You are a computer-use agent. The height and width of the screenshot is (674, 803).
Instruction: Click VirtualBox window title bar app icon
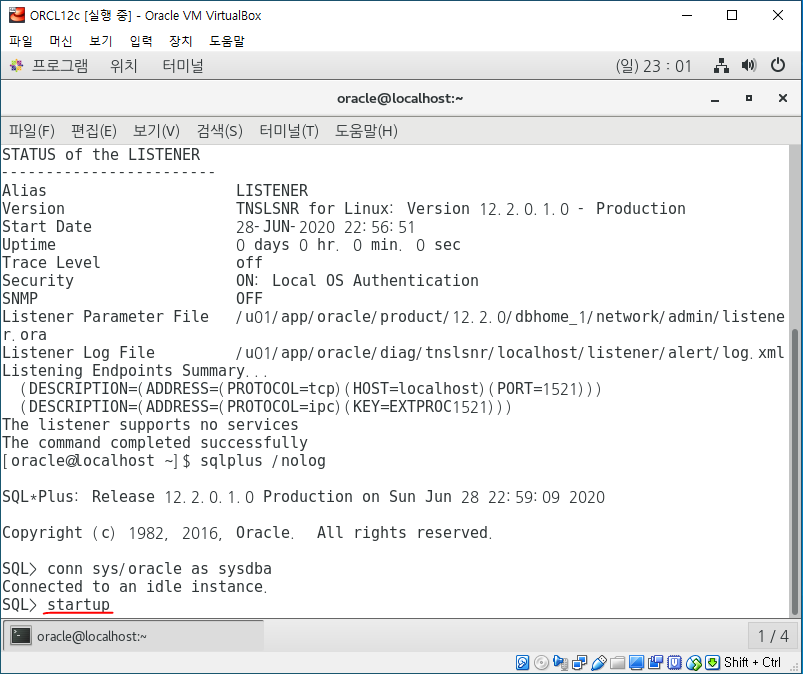click(17, 15)
